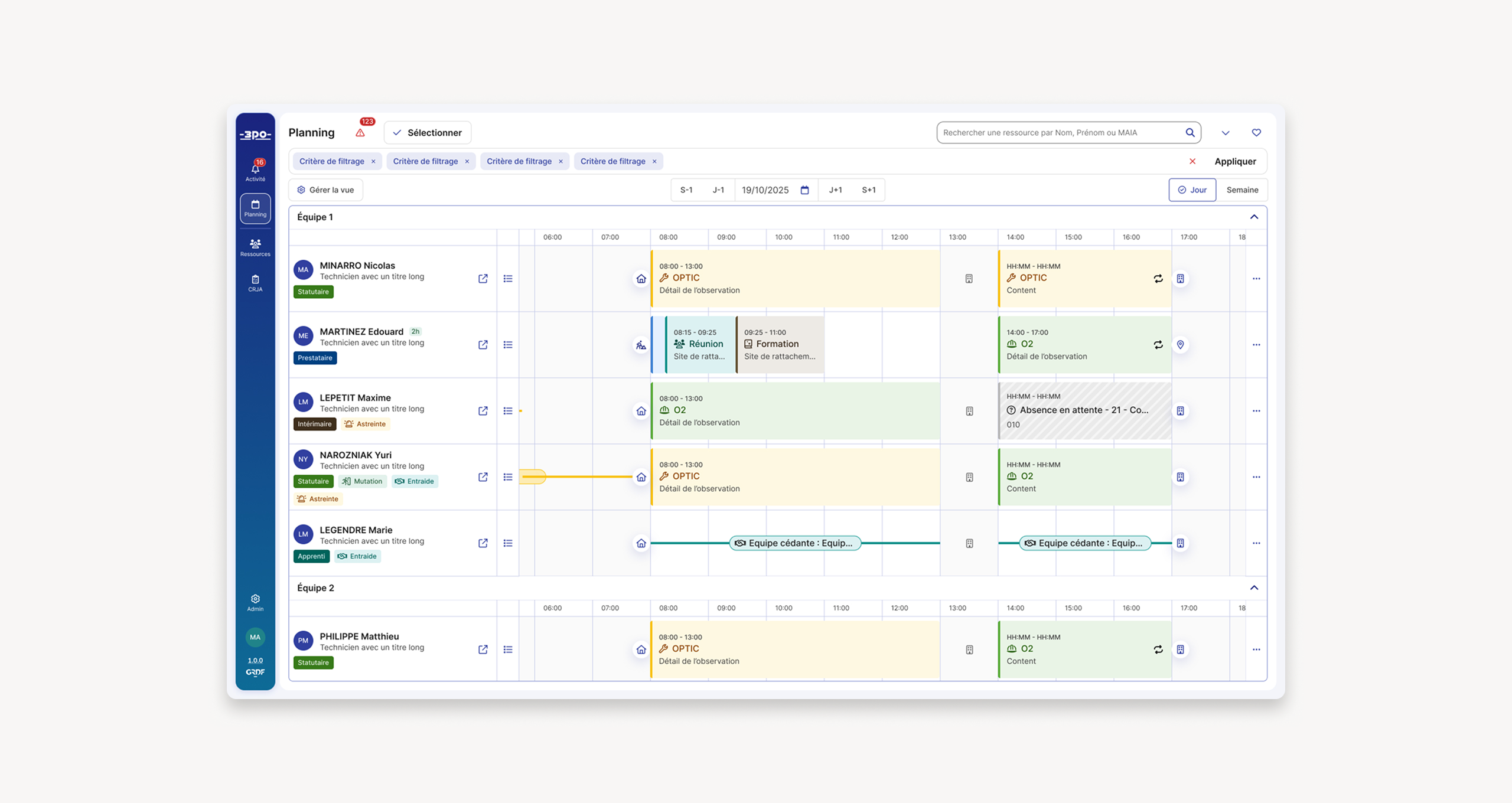Click the MA user avatar in sidebar
The height and width of the screenshot is (803, 1512).
pos(255,637)
